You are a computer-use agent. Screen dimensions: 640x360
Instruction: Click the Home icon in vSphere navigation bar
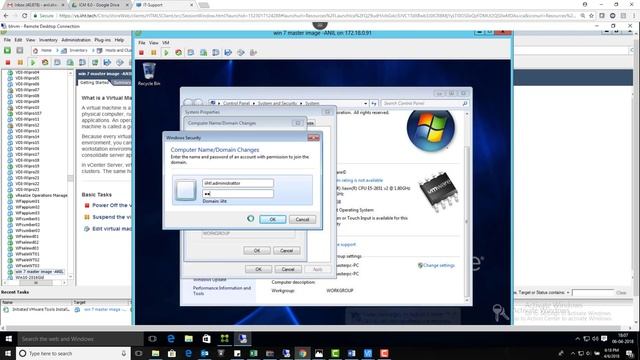[36, 51]
